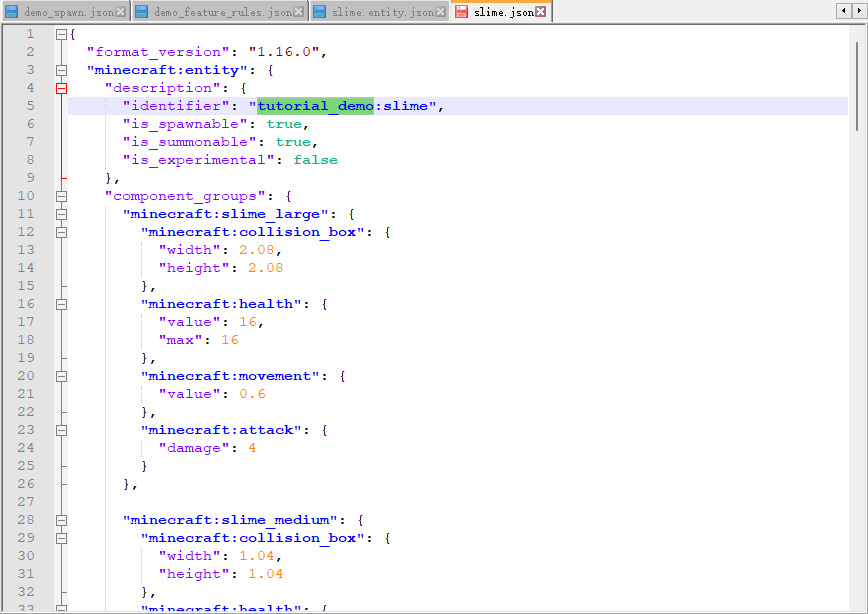Collapse the minecraft:movement fold on line 20
The height and width of the screenshot is (614, 868).
(61, 376)
